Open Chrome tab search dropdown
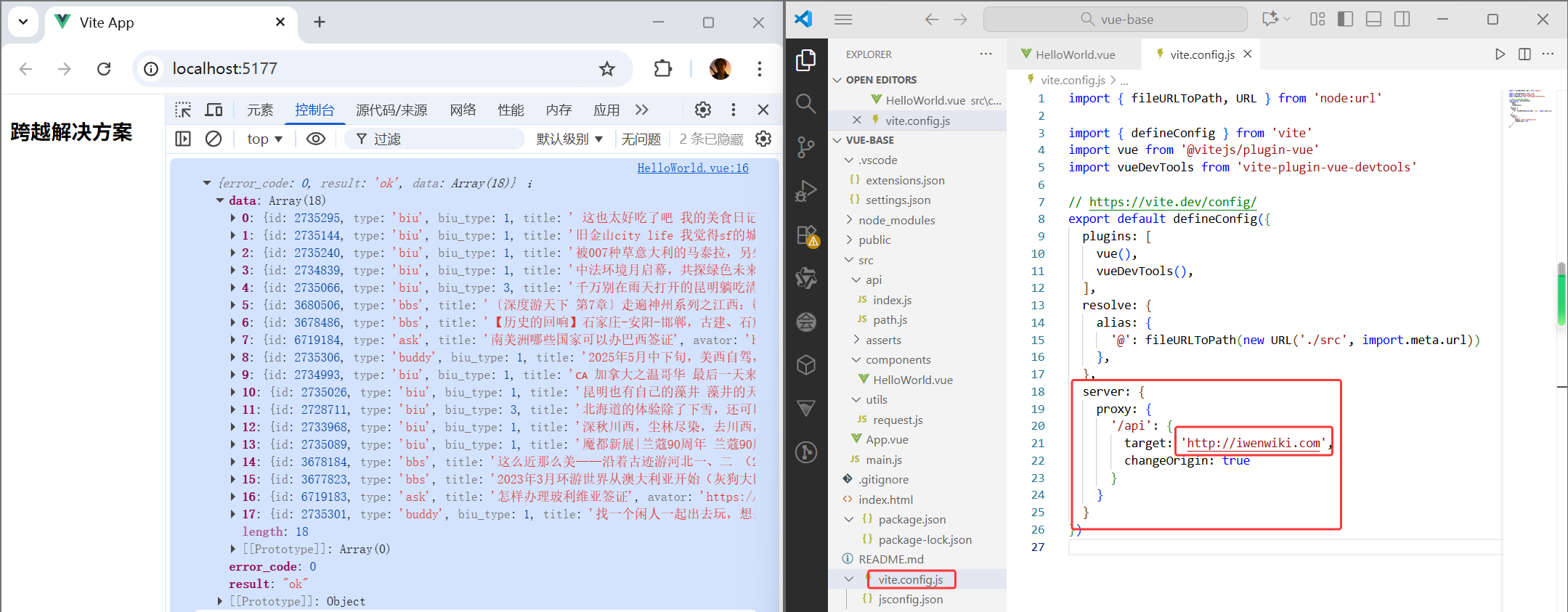This screenshot has height=612, width=1568. [x=23, y=22]
